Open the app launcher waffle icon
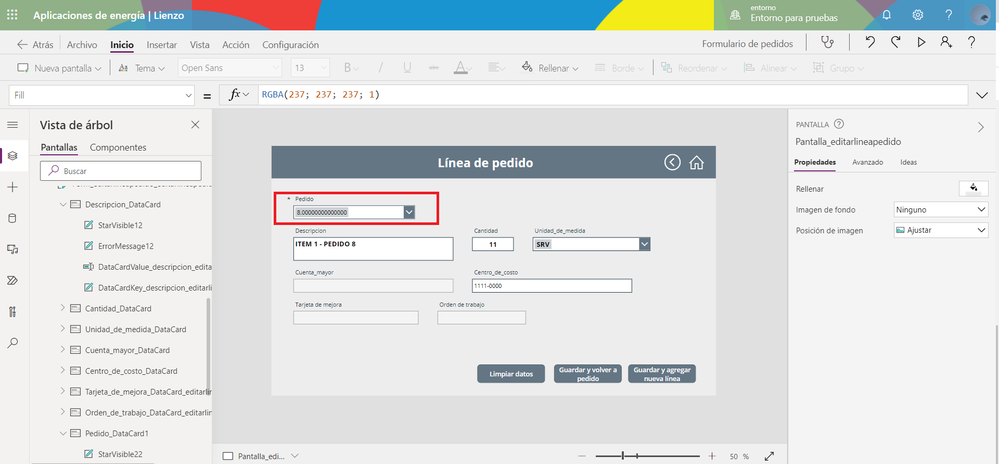 (12, 15)
